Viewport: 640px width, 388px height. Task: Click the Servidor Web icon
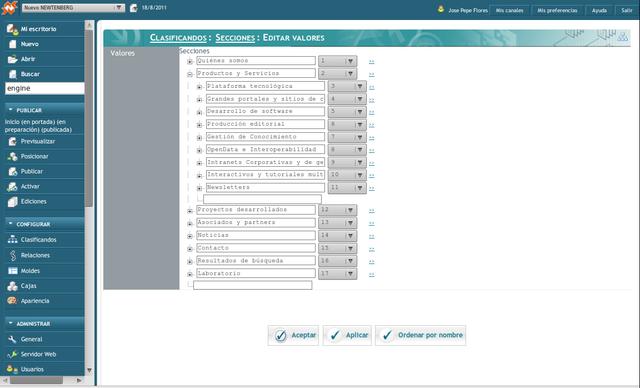[x=13, y=355]
